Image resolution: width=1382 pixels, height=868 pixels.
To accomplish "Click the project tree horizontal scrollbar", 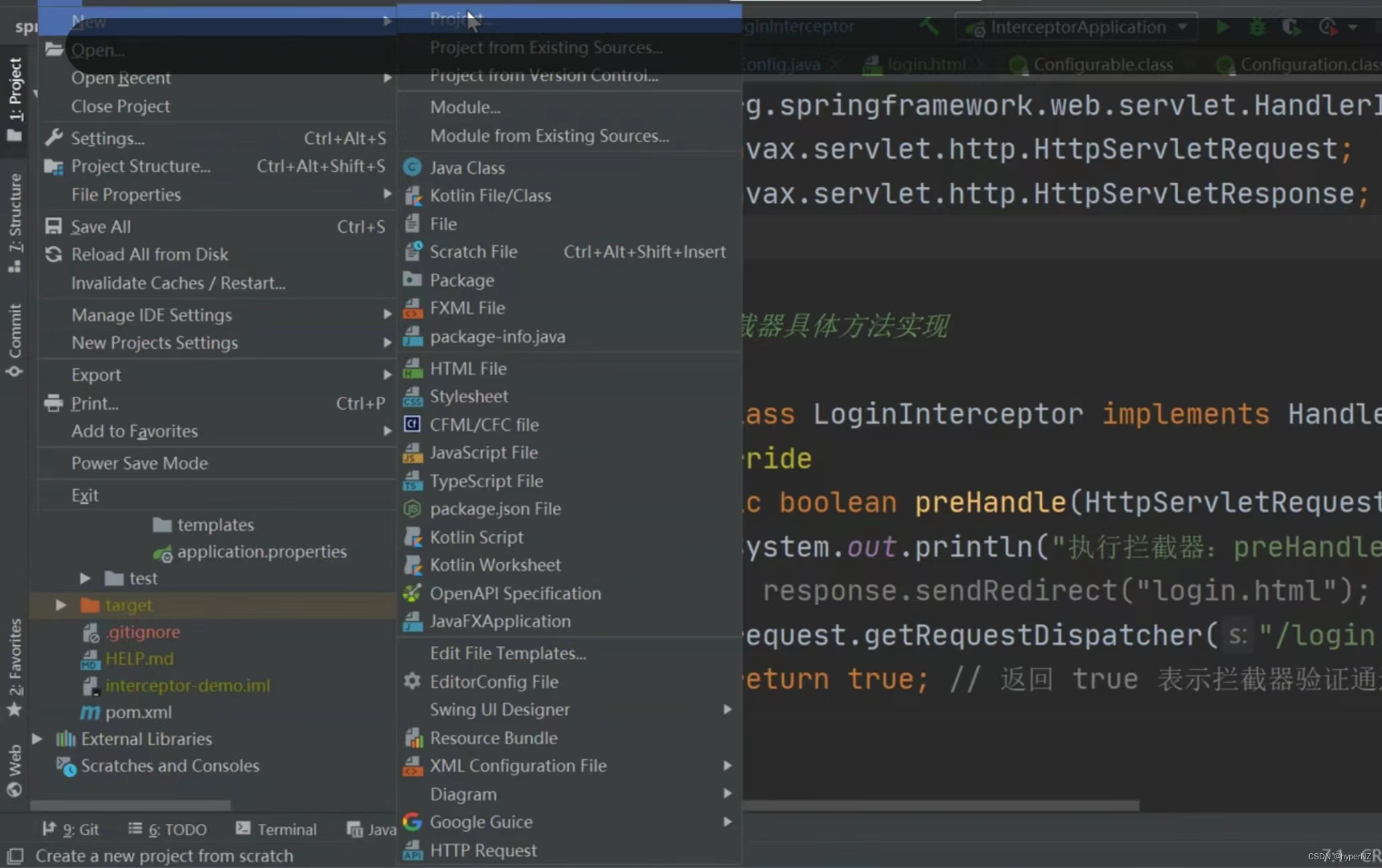I will tap(131, 805).
